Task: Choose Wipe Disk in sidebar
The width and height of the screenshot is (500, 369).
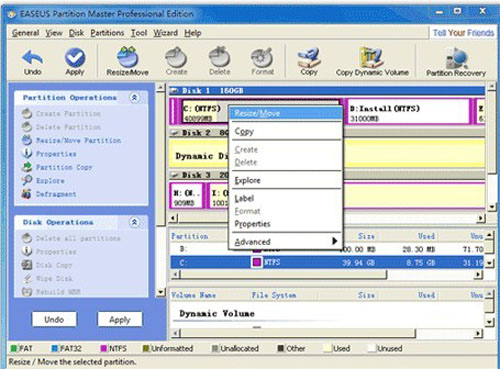Action: pos(47,278)
